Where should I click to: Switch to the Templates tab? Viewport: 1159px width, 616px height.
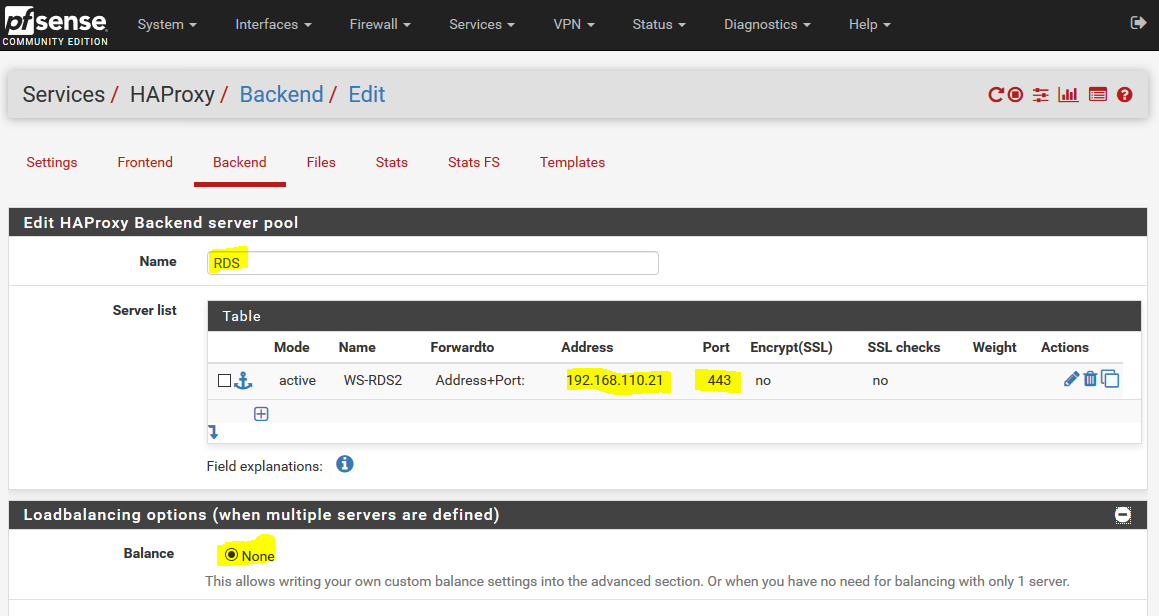coord(572,162)
